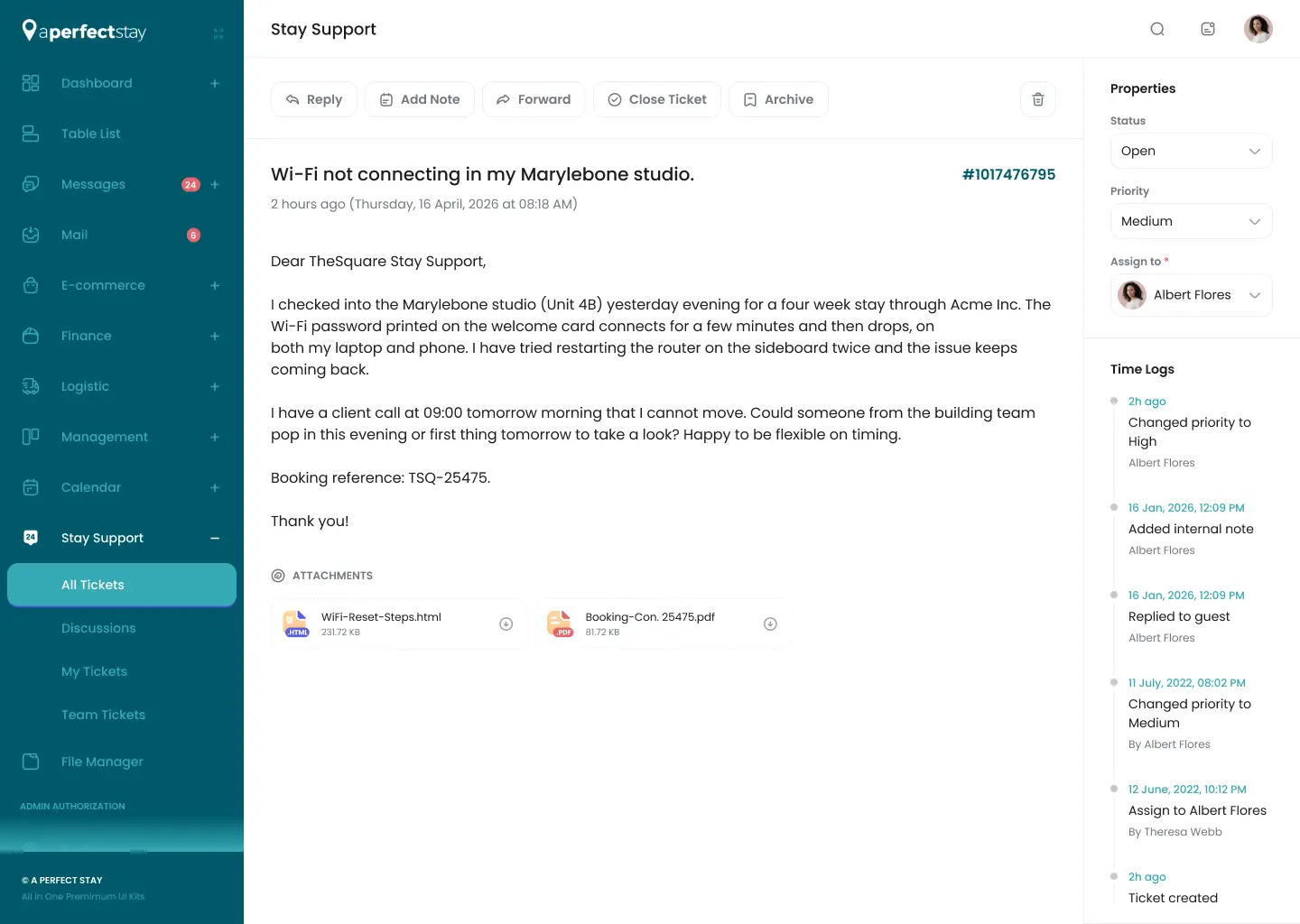Click Booking-Con. 25475.pdf file name
Viewport: 1300px width, 924px height.
[x=650, y=617]
